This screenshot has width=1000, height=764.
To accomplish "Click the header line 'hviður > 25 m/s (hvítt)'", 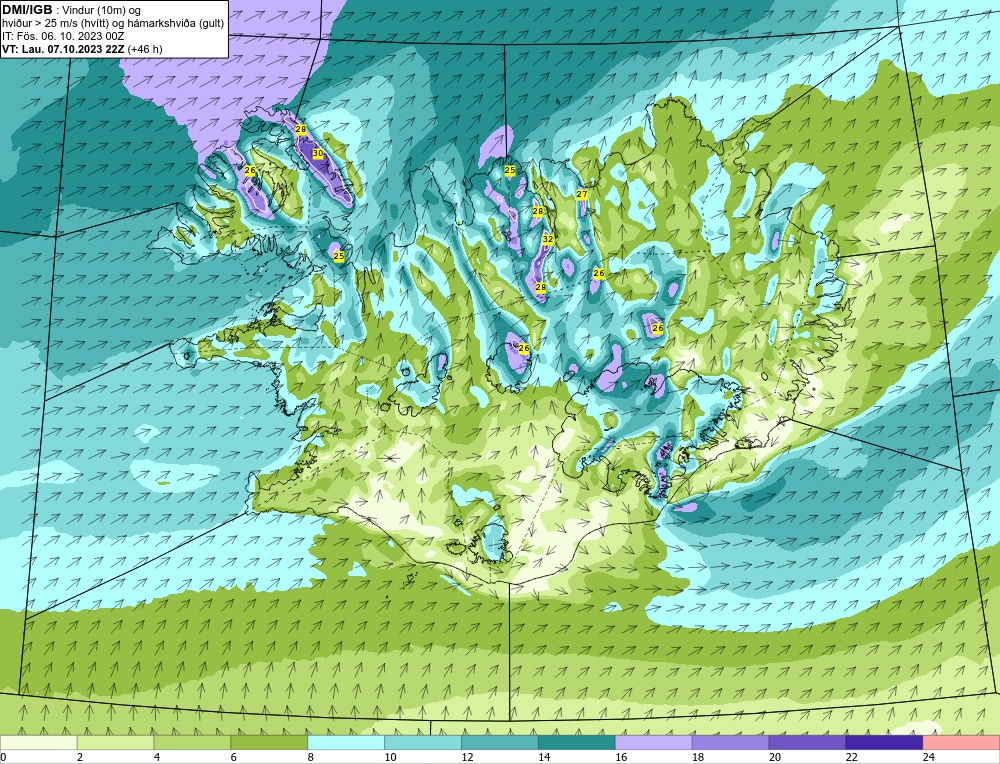I will click(x=55, y=23).
